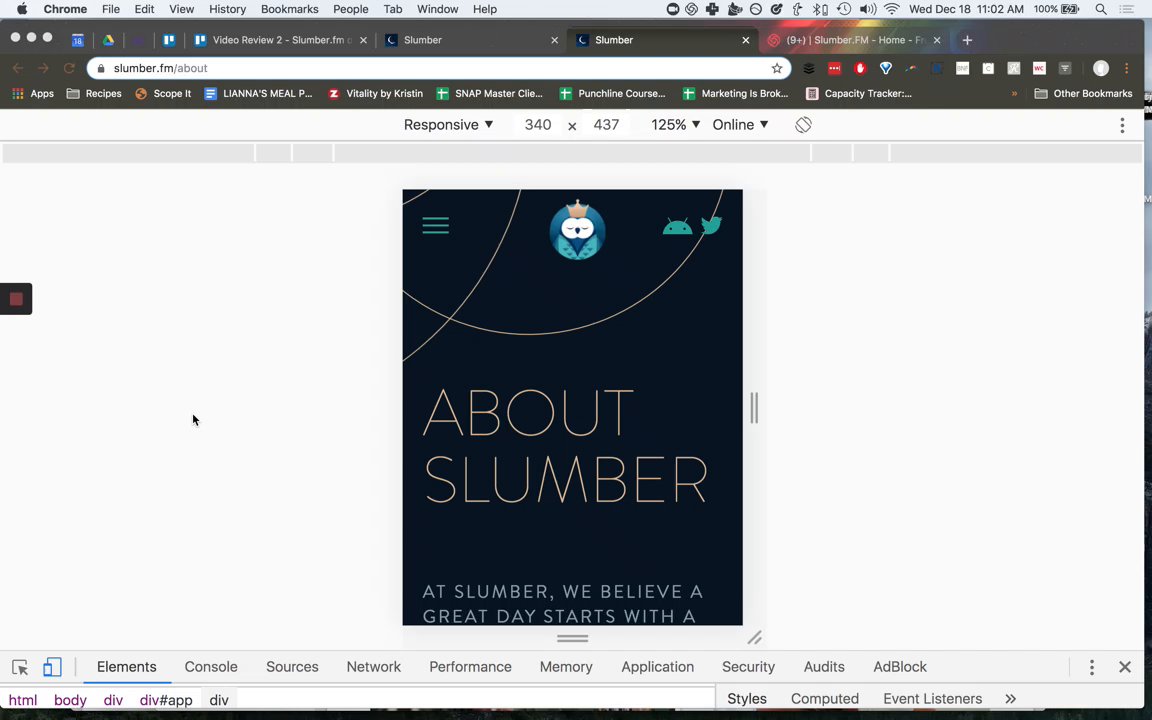Screen dimensions: 1152x720
Task: Open SNAP Master Clie... bookmark
Action: point(489,94)
